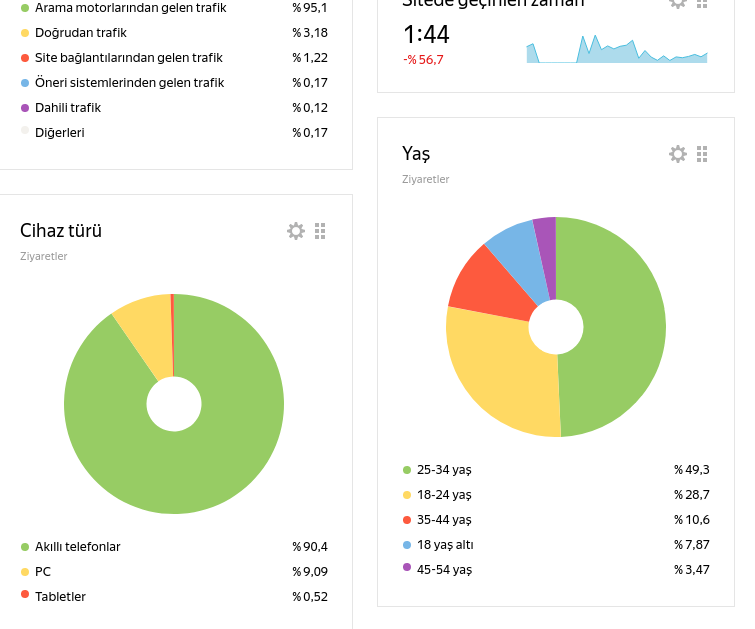Click the Yaş widget title

416,154
